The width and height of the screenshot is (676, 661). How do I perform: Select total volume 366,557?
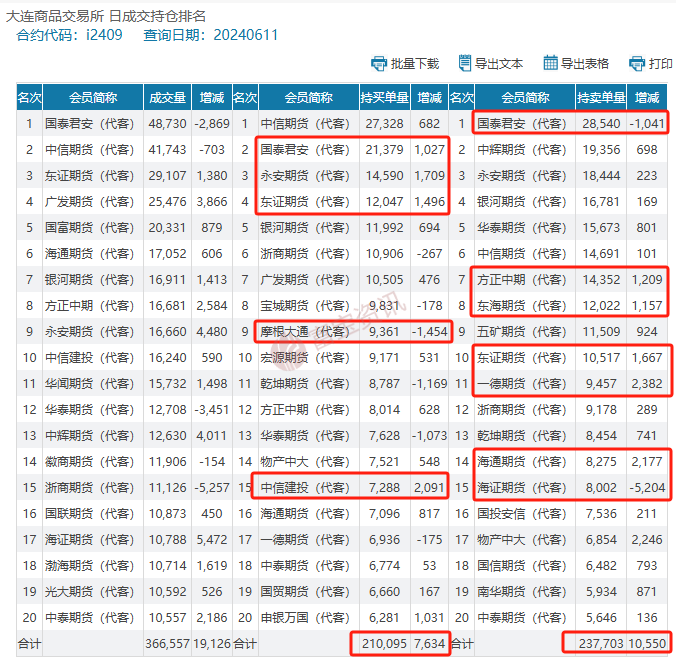coord(167,643)
